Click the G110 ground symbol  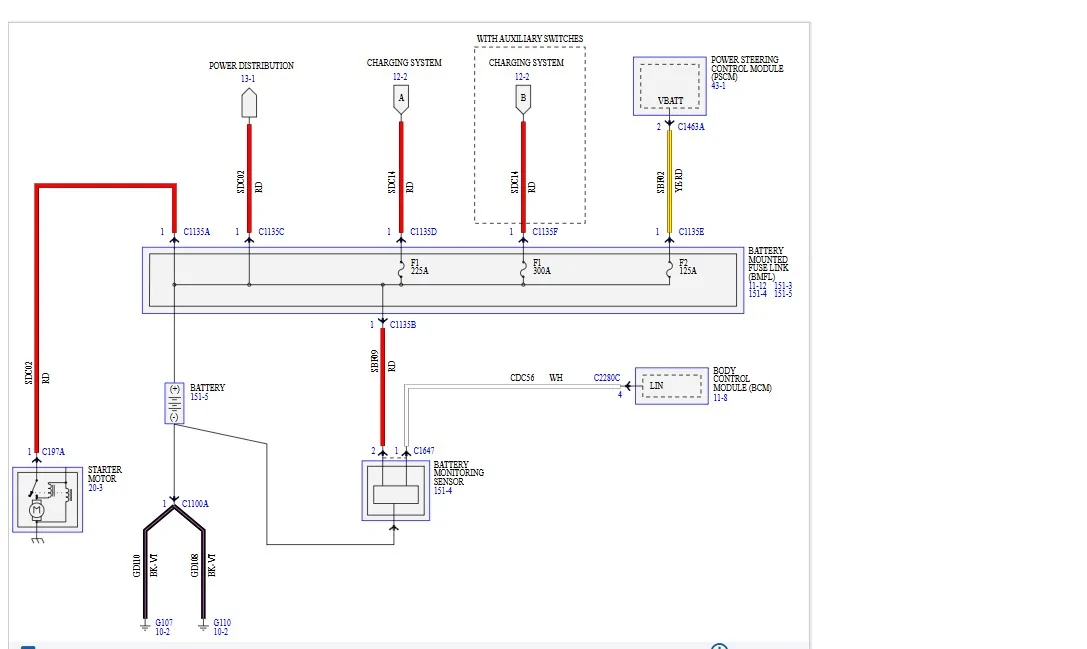203,626
